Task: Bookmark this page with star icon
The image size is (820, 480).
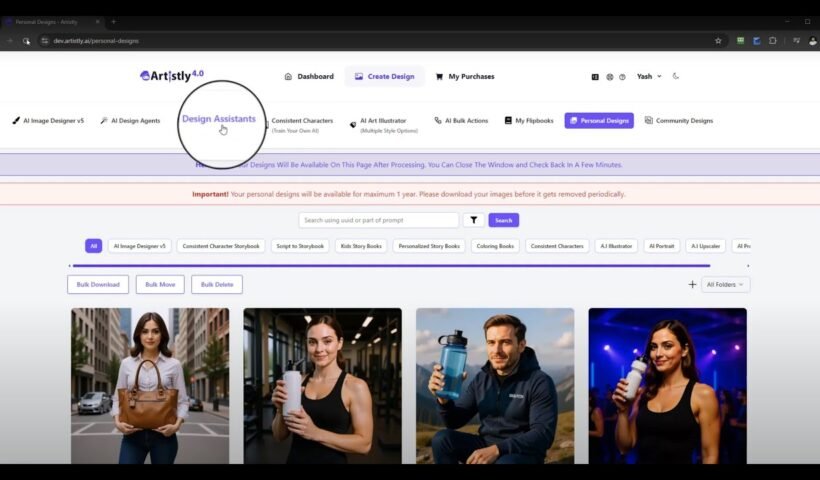Action: pyautogui.click(x=718, y=41)
